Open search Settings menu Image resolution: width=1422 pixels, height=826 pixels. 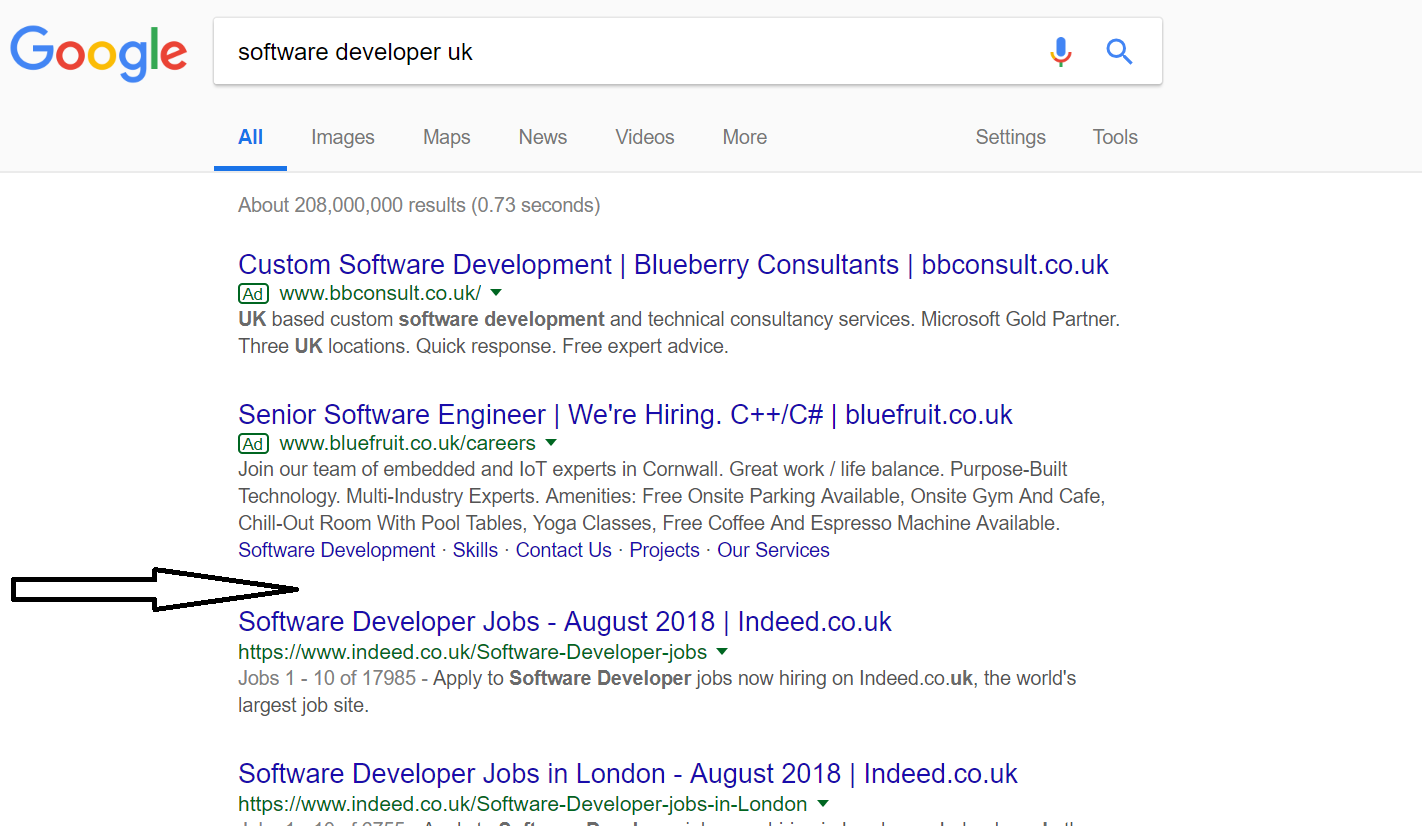point(1011,137)
